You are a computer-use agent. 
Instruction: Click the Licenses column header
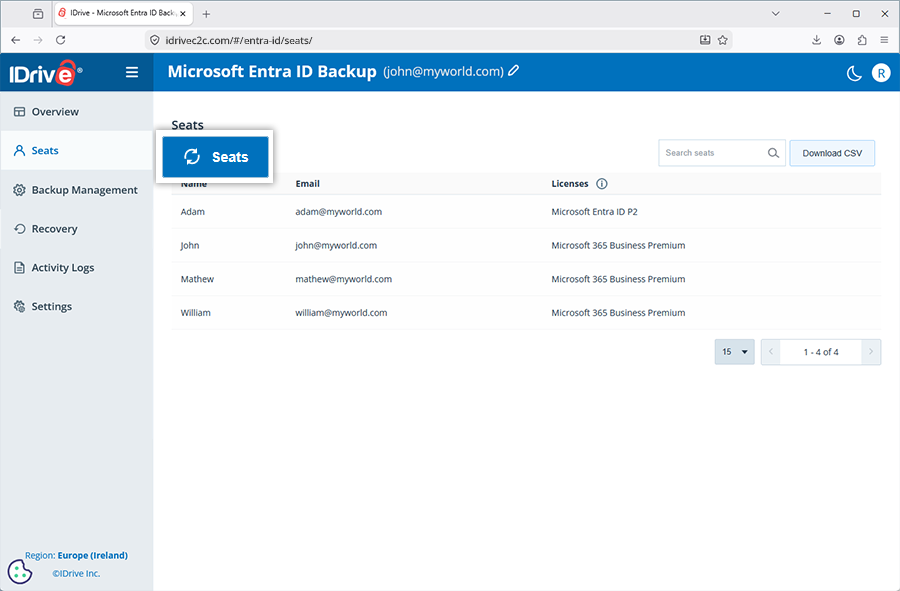point(569,184)
